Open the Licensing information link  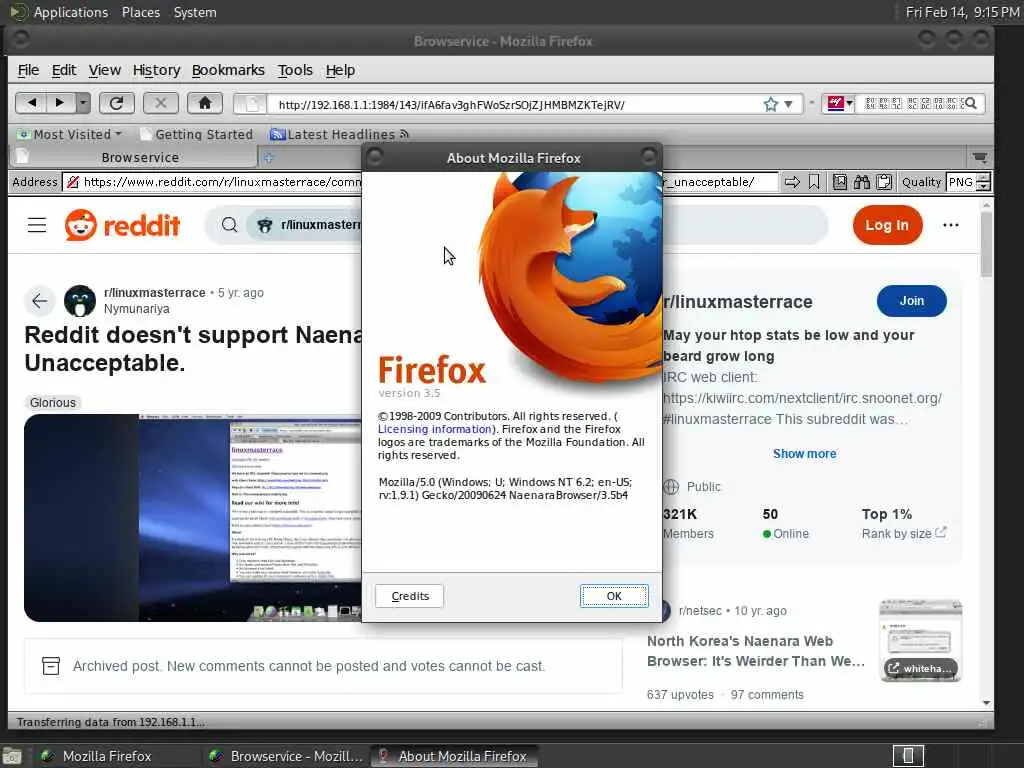pyautogui.click(x=434, y=429)
